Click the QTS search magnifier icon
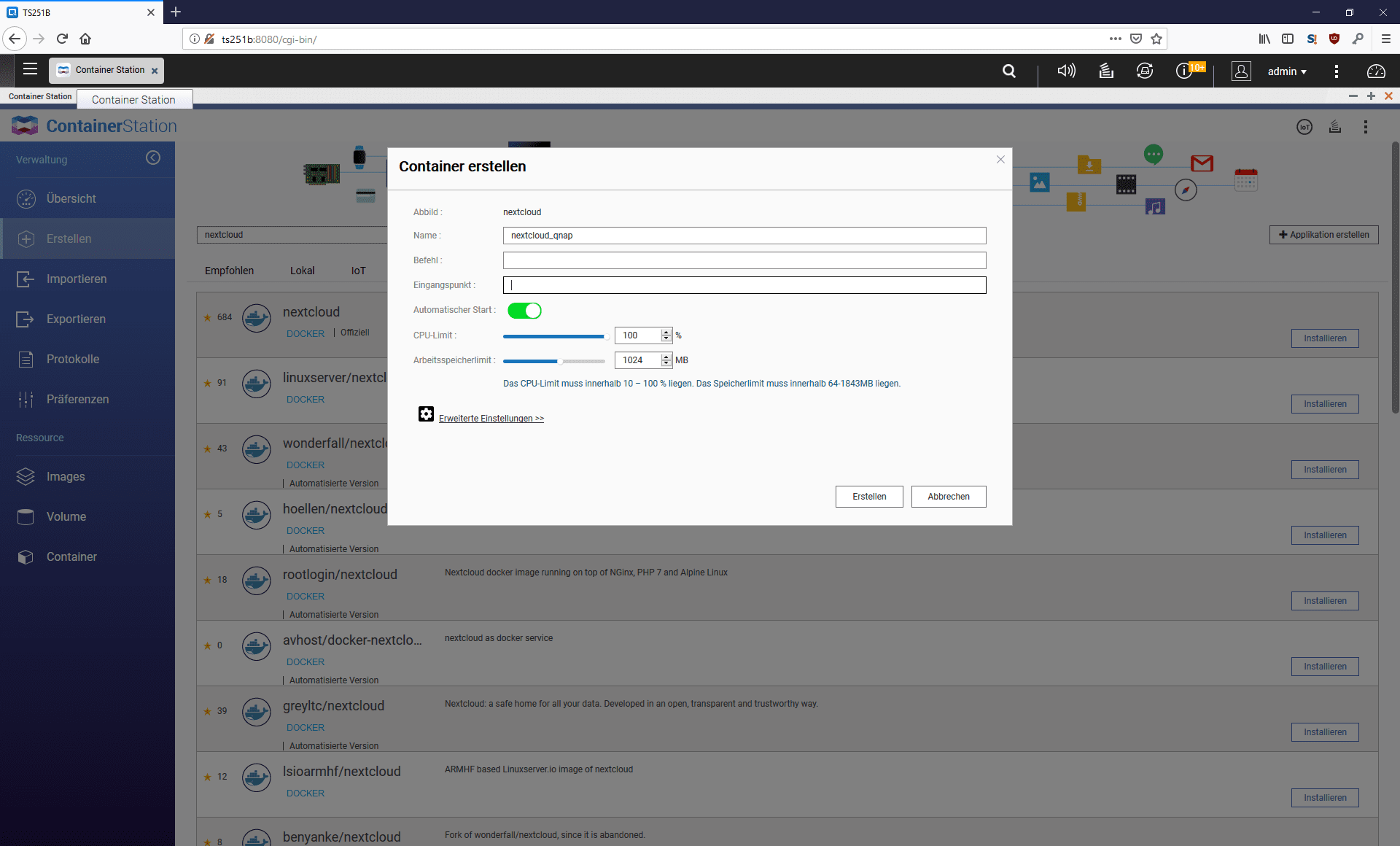The image size is (1400, 846). (x=1009, y=71)
